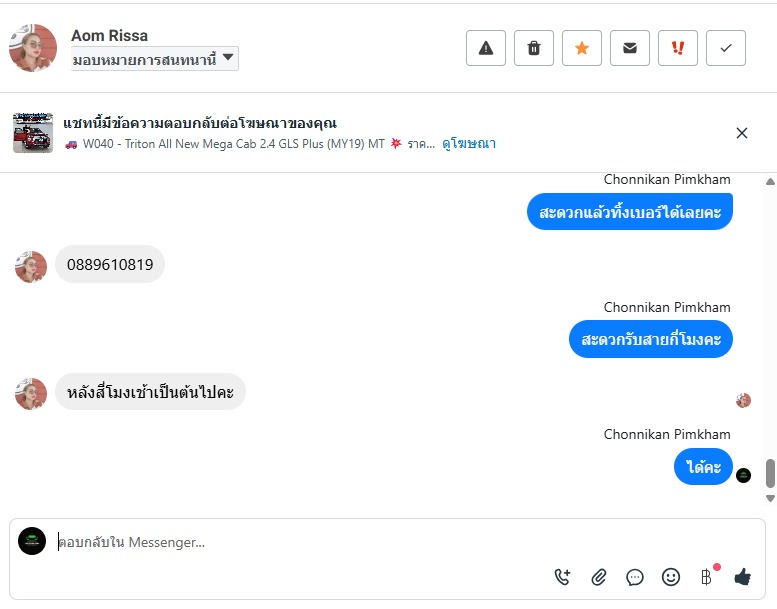Viewport: 777px width, 609px height.
Task: Move conversation to trash
Action: click(534, 48)
